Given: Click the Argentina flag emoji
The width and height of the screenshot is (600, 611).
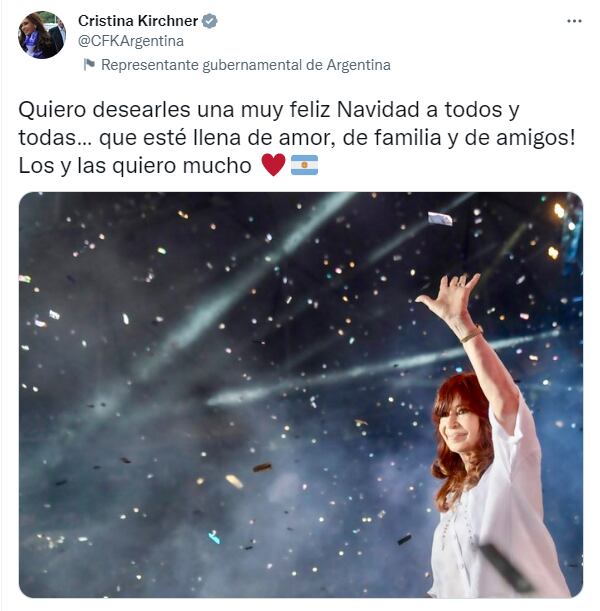Looking at the screenshot, I should [304, 165].
